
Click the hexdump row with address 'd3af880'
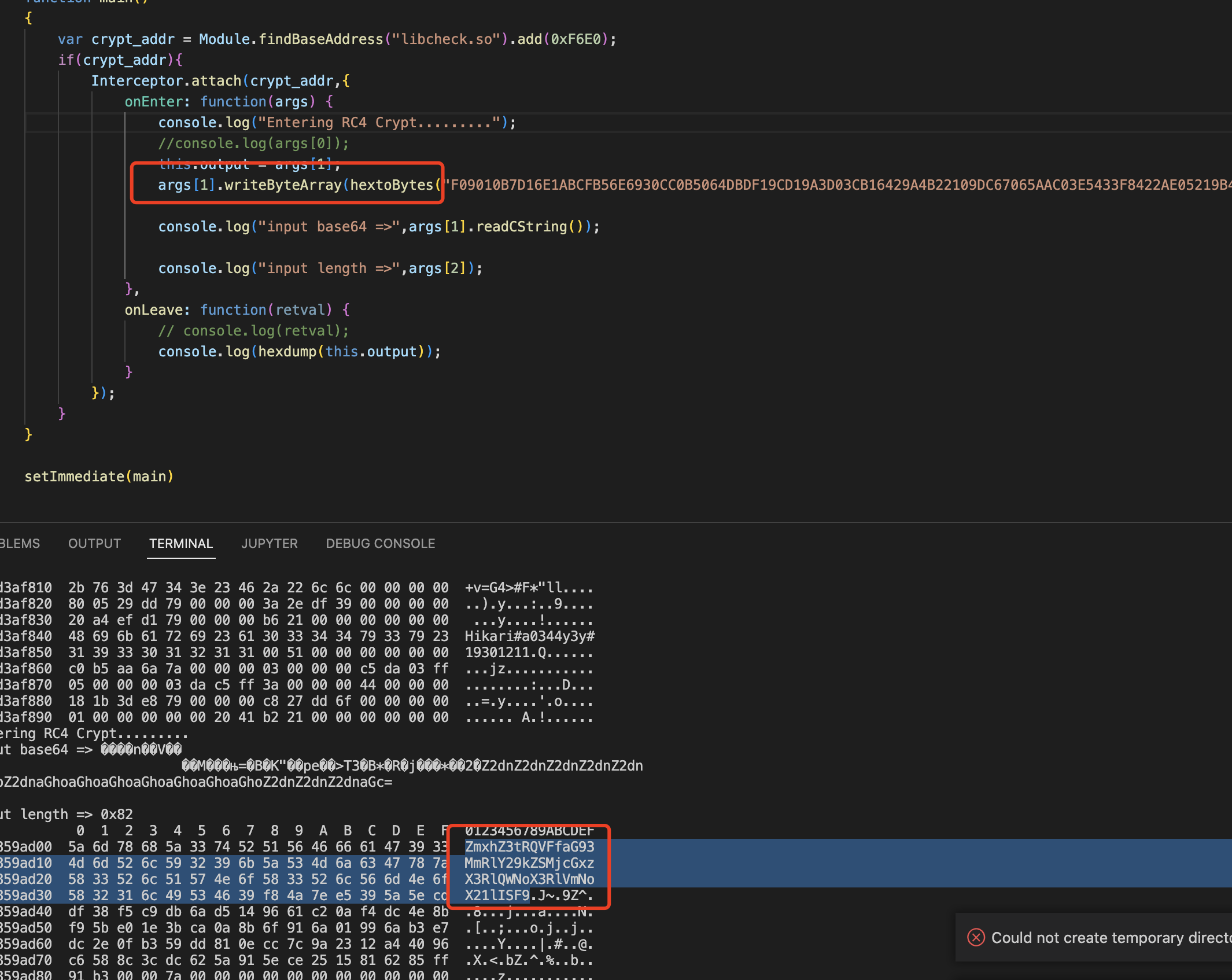pyautogui.click(x=297, y=701)
